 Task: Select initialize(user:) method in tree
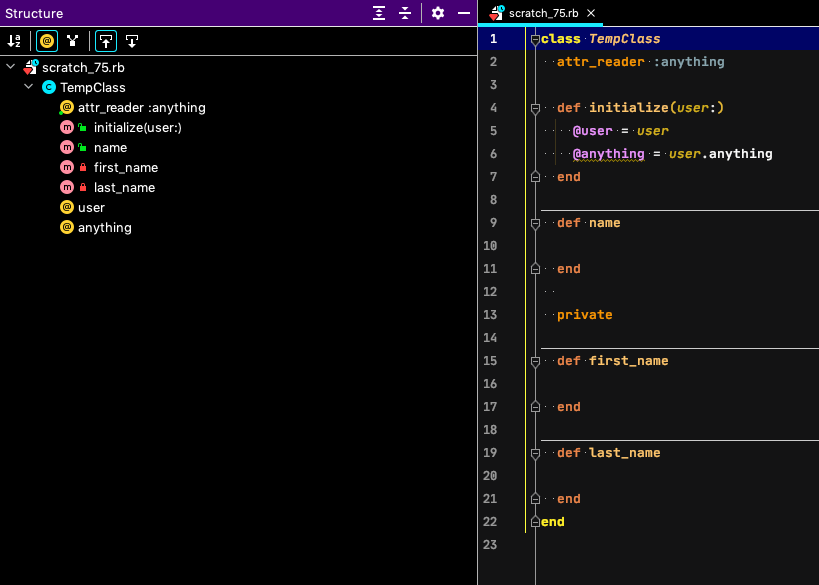click(137, 127)
